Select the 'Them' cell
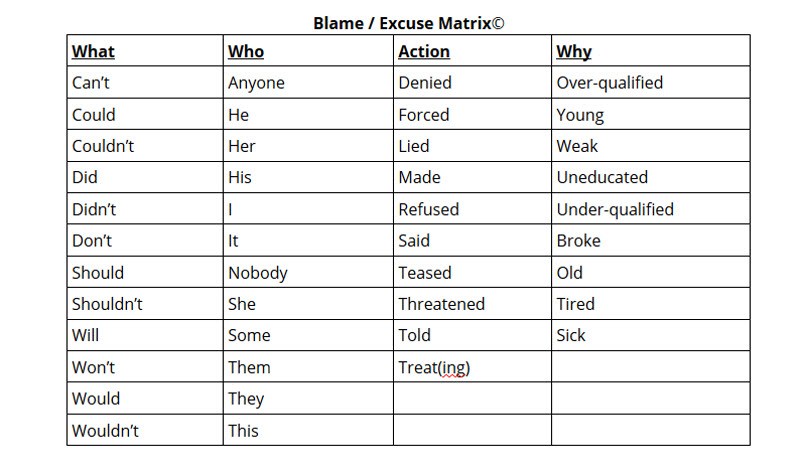The image size is (800, 476). [x=249, y=368]
